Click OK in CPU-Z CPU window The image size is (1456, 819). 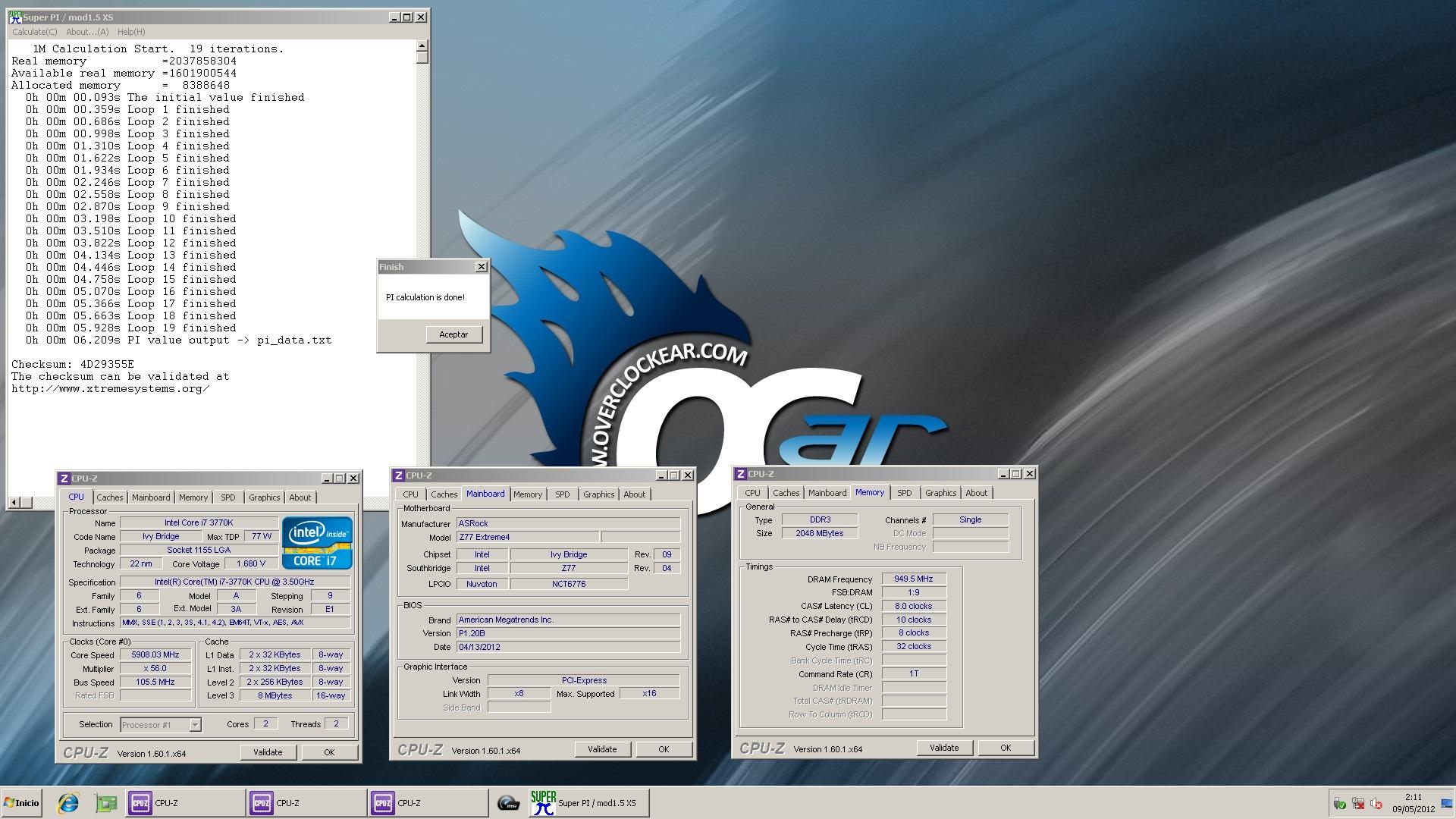coord(329,752)
